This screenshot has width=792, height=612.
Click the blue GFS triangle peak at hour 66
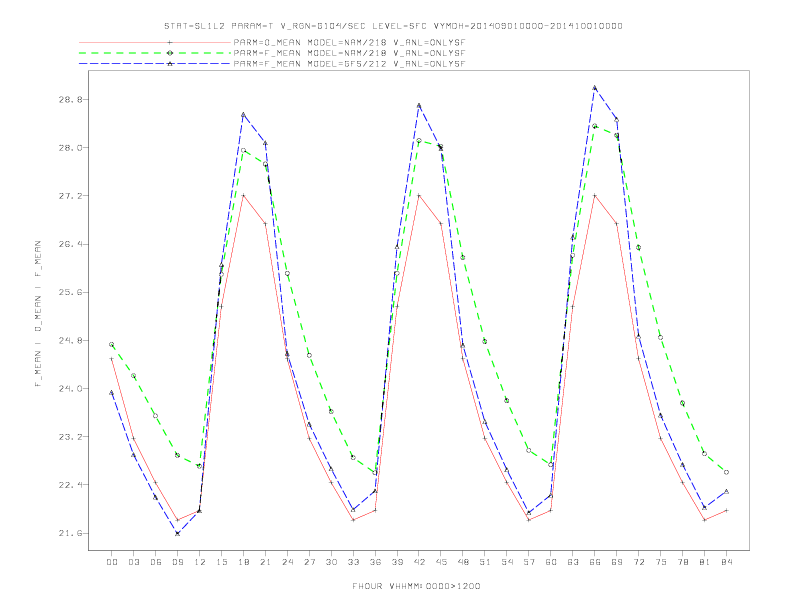pos(595,88)
